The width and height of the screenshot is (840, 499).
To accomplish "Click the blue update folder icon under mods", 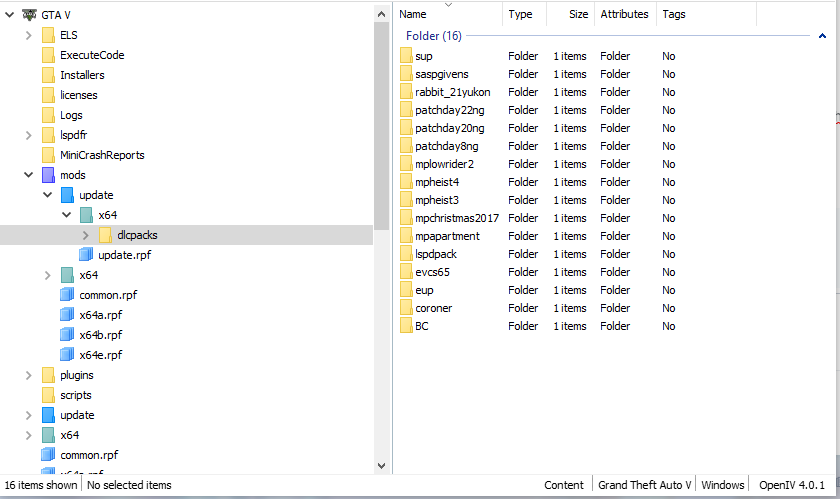I will coord(68,195).
